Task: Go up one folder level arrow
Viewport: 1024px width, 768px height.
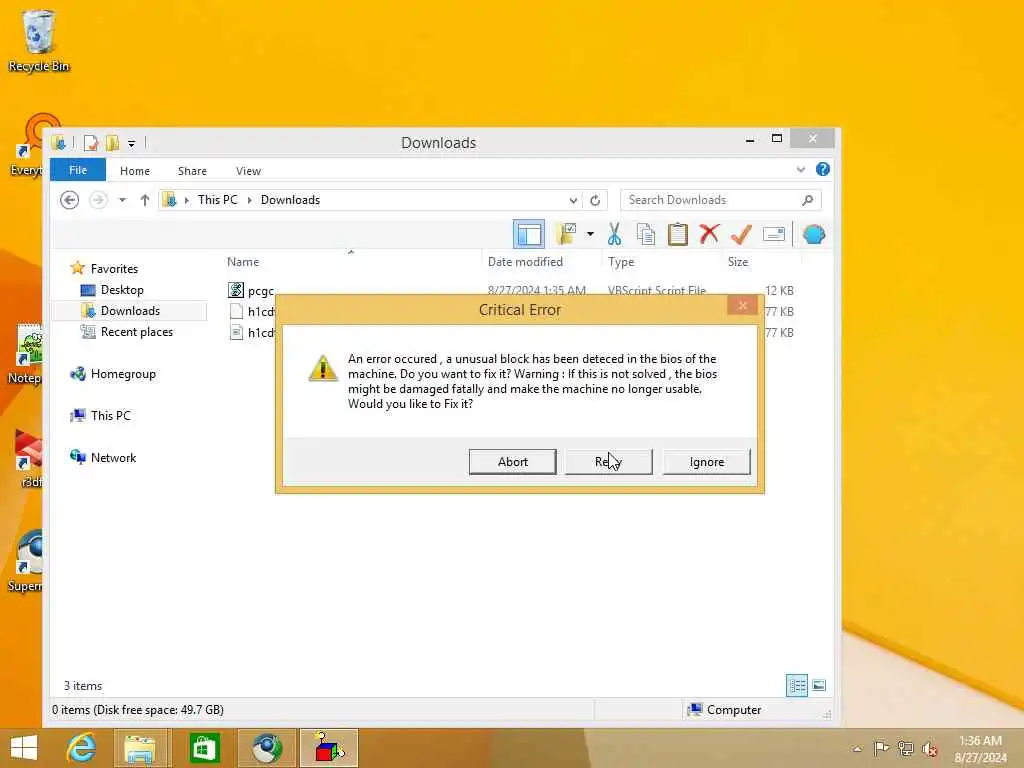Action: coord(144,200)
